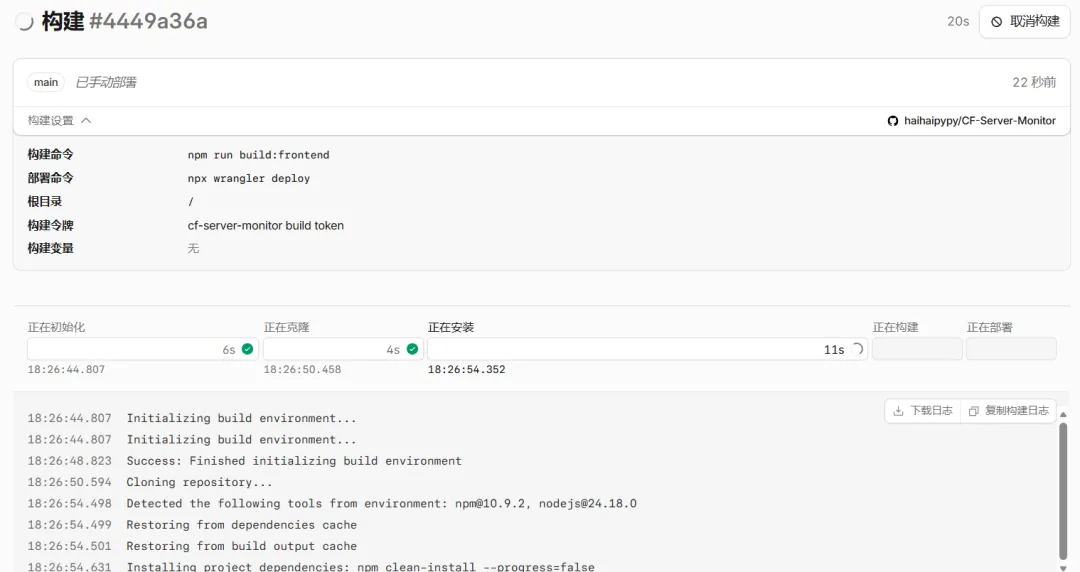Click log line 'Installing project dependencies: npm clean-install'
This screenshot has width=1080, height=572.
(360, 566)
